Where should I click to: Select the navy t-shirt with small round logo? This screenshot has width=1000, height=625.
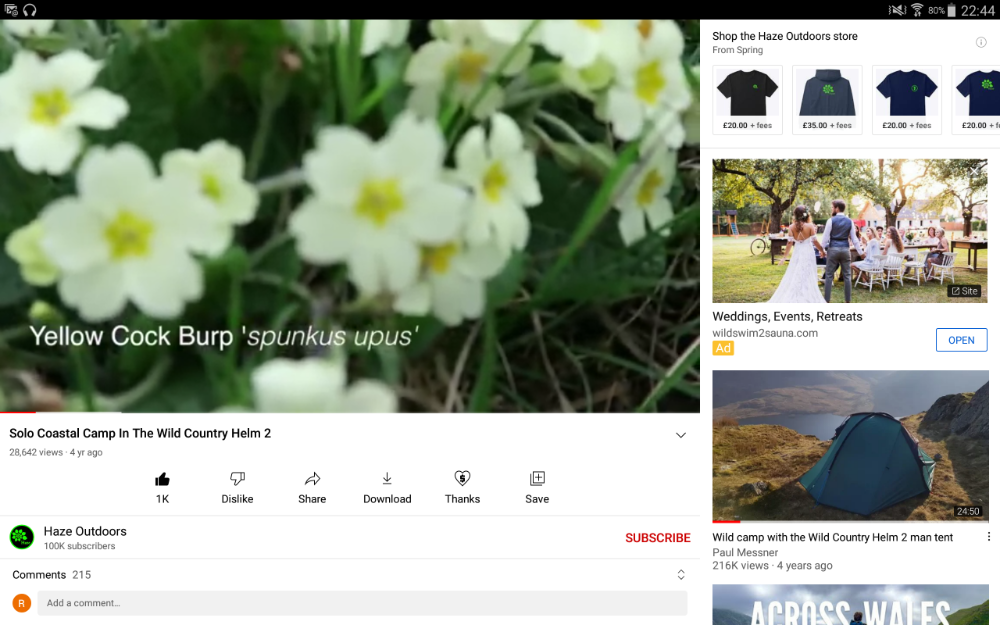(x=907, y=99)
